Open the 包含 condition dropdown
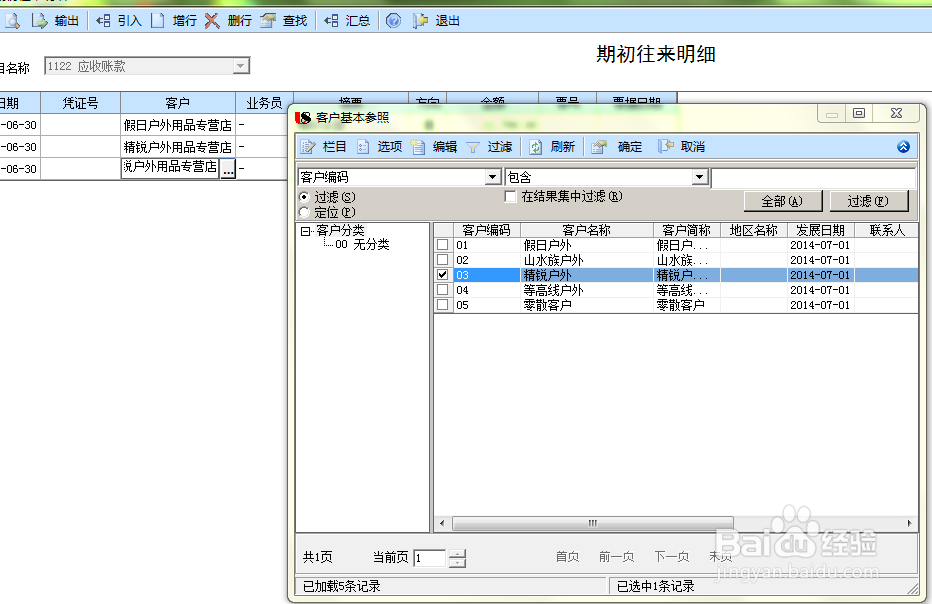The width and height of the screenshot is (932, 604). point(700,177)
